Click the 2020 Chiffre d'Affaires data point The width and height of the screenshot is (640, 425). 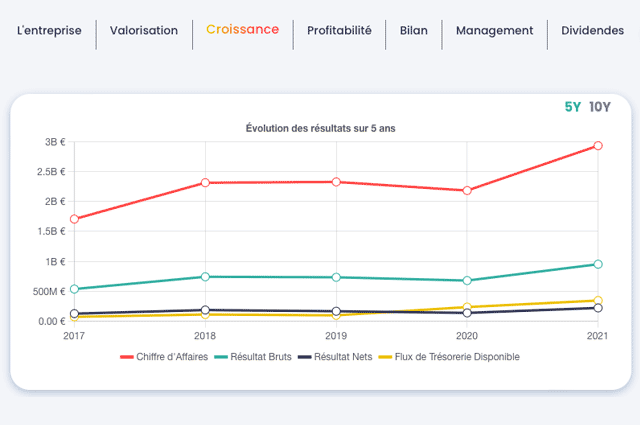467,191
